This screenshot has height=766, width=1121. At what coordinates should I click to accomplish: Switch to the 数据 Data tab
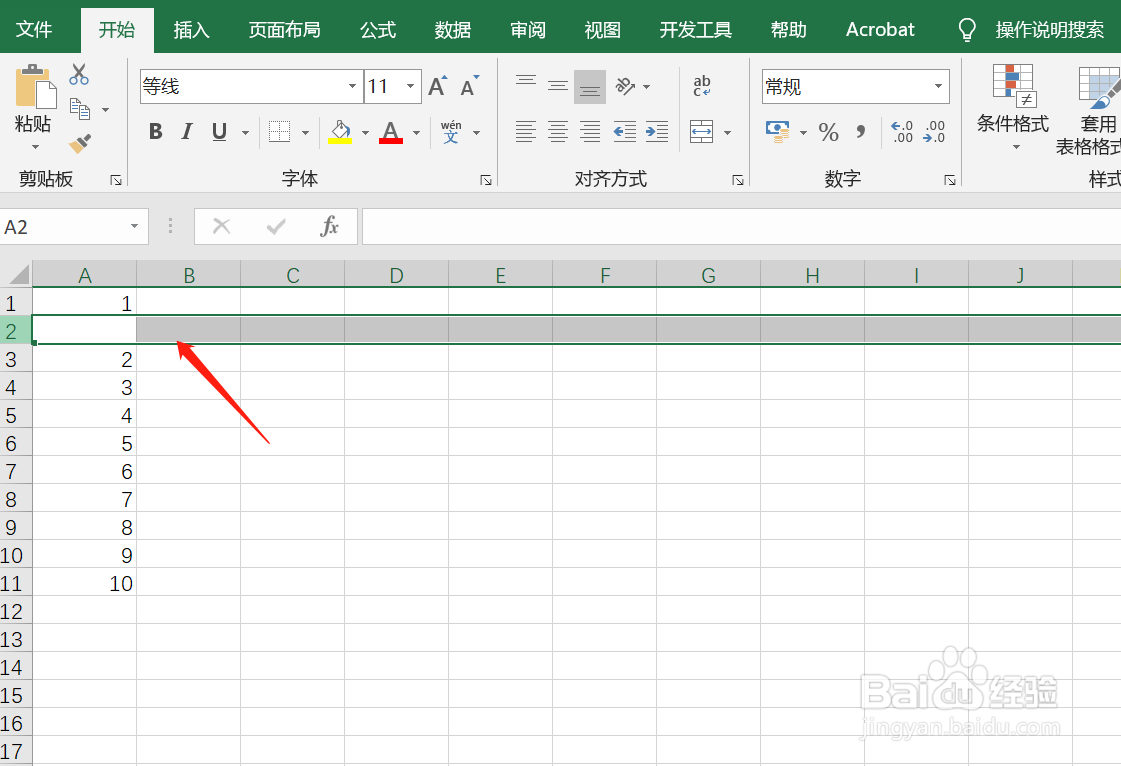(453, 30)
